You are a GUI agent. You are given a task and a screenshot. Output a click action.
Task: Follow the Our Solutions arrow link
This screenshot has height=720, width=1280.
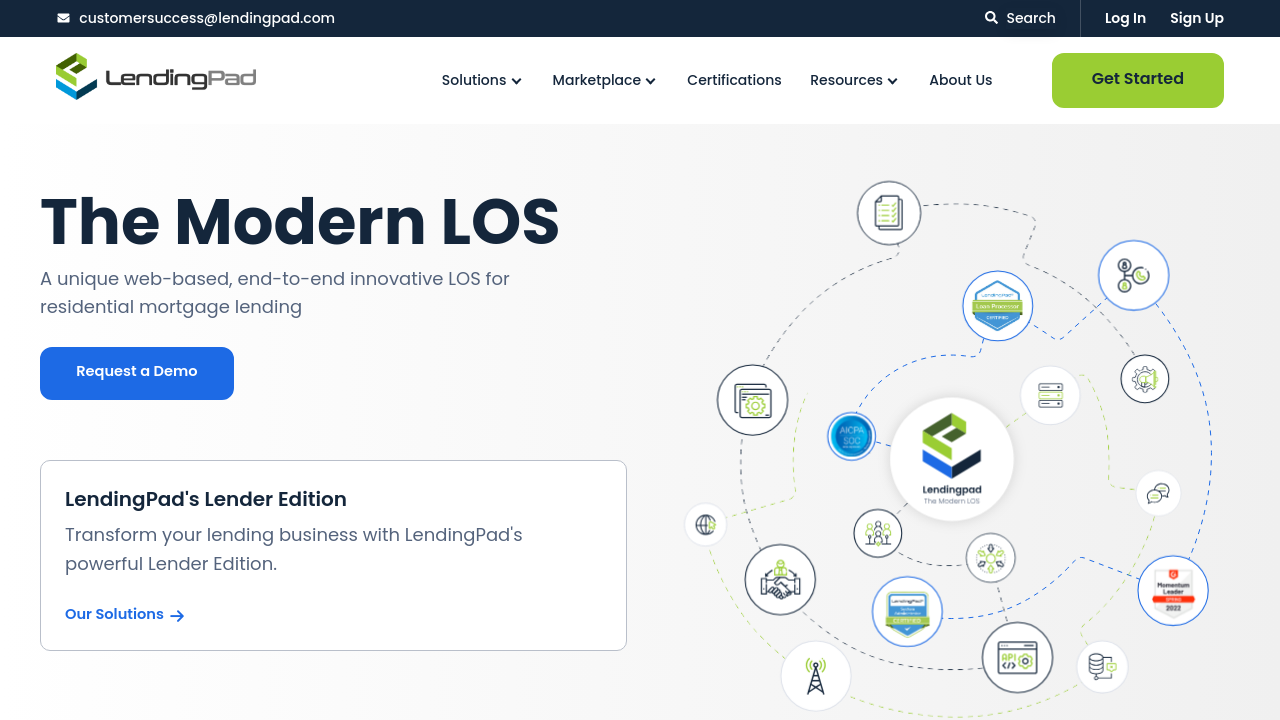click(124, 614)
